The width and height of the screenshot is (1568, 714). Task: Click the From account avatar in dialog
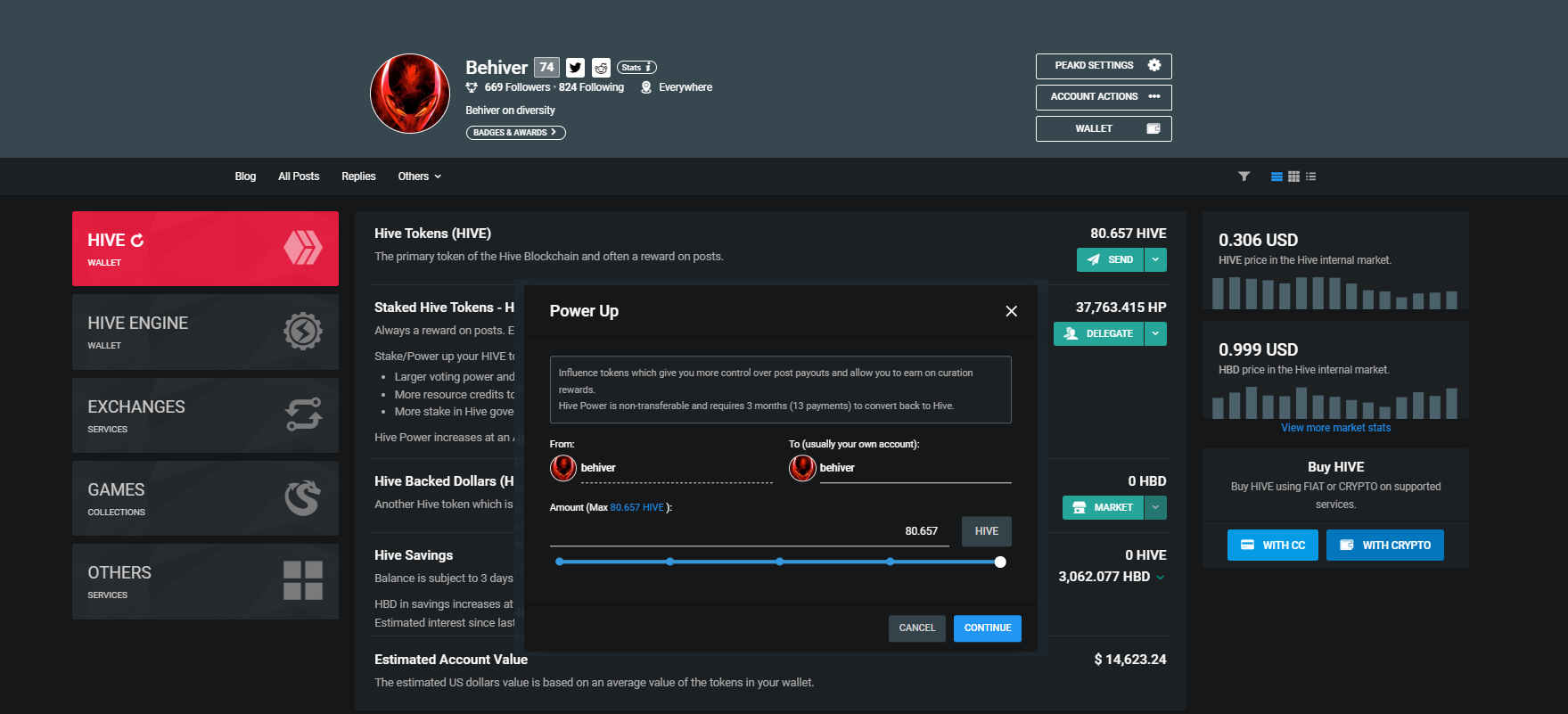[563, 468]
